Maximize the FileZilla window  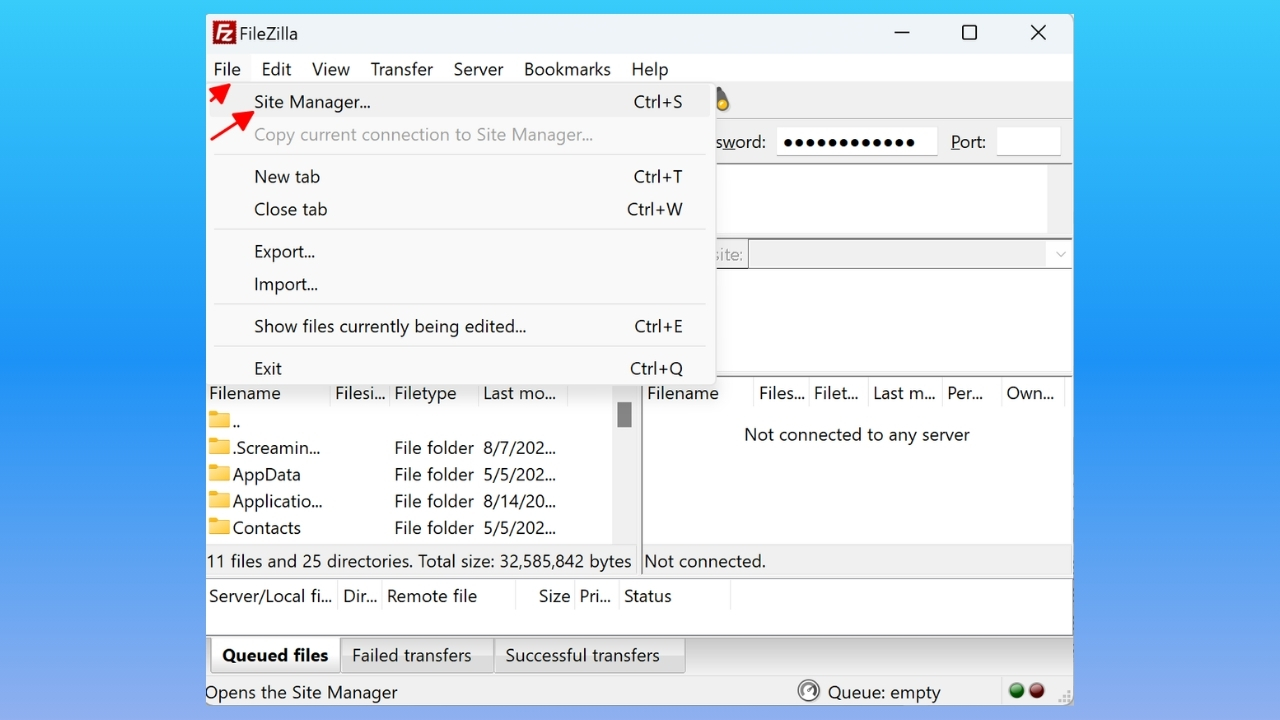(969, 33)
